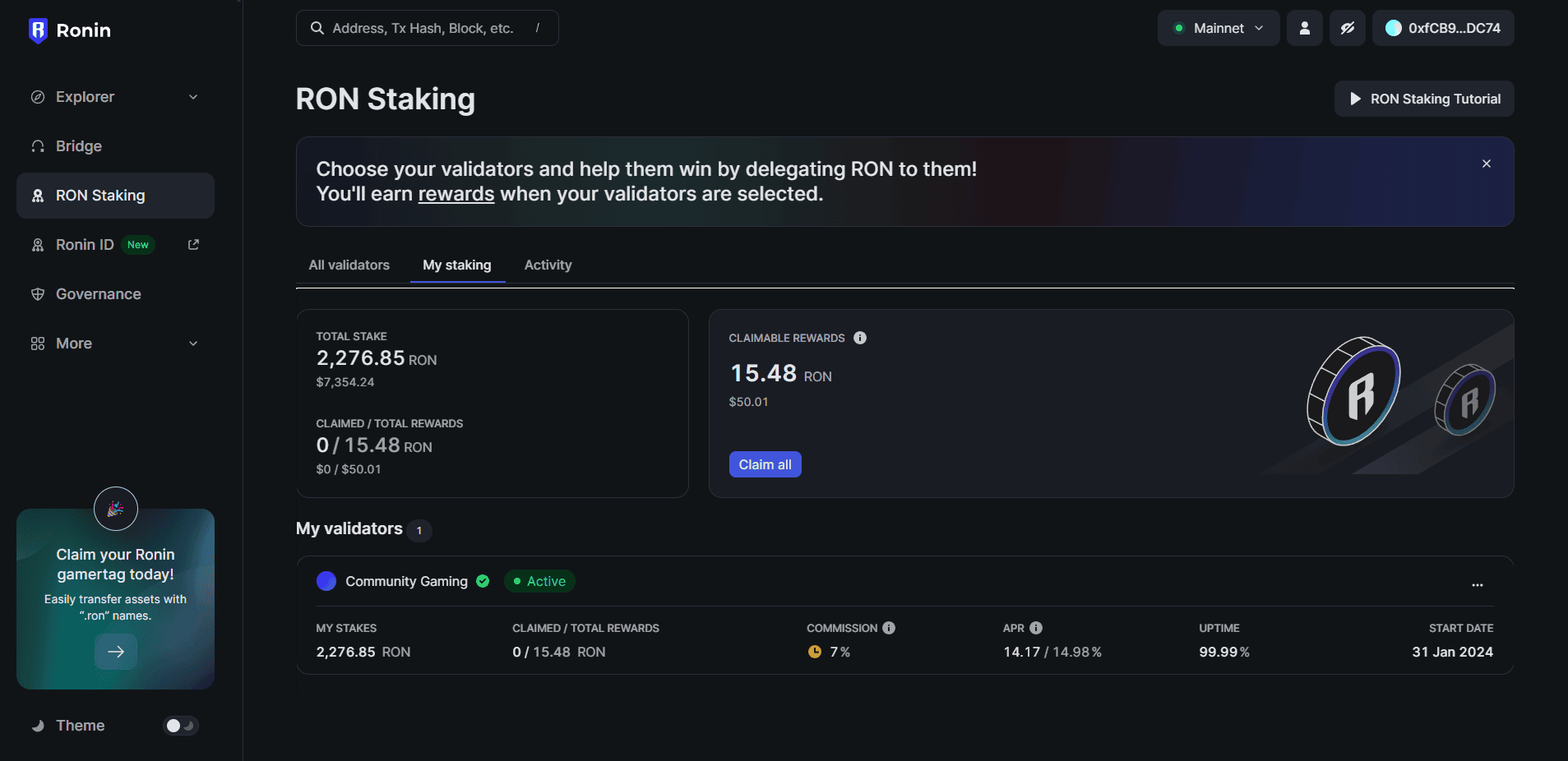Open the Ronin ID external link icon
The width and height of the screenshot is (1568, 761).
coord(193,244)
